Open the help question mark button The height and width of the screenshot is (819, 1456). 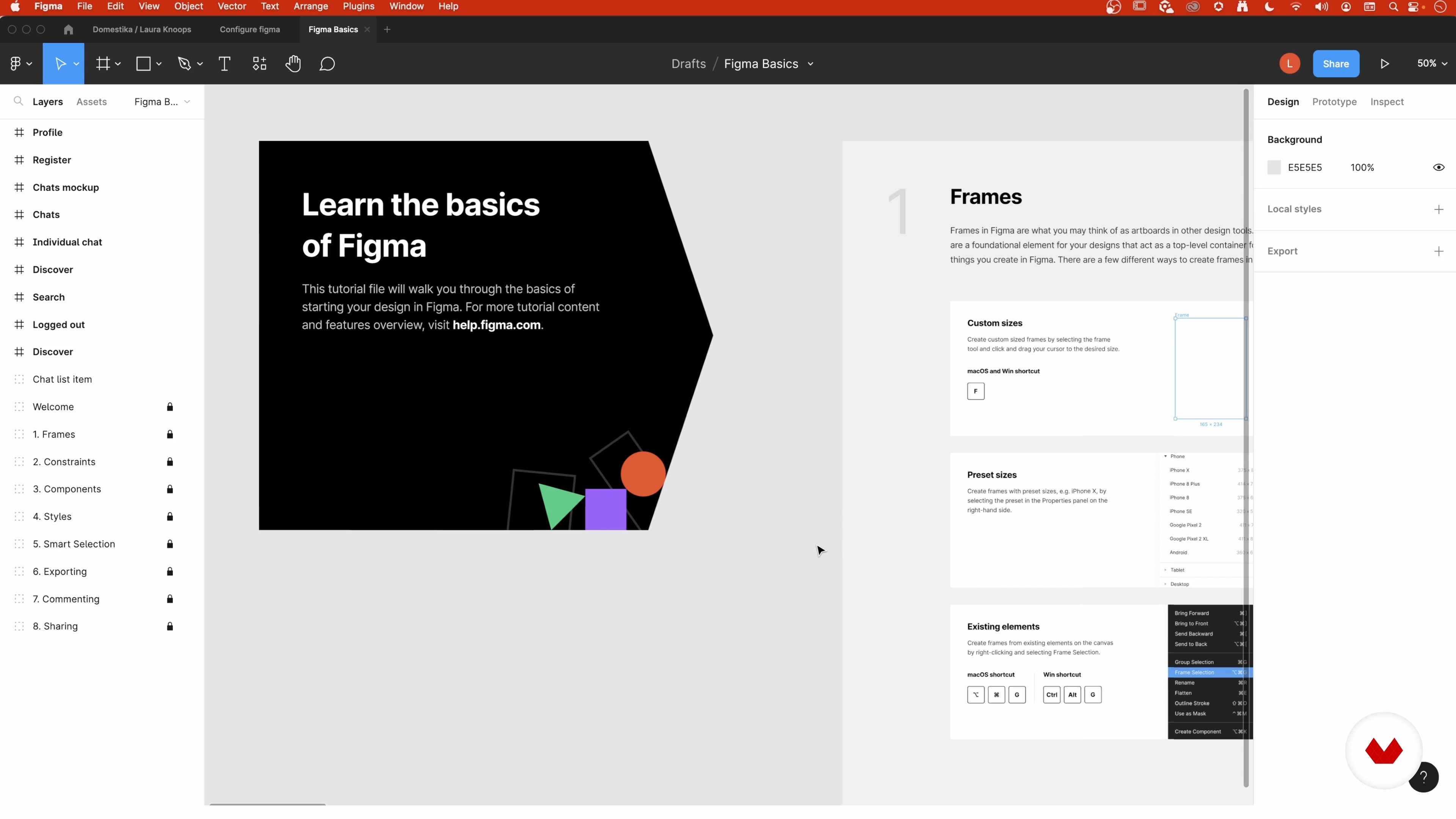click(x=1423, y=777)
